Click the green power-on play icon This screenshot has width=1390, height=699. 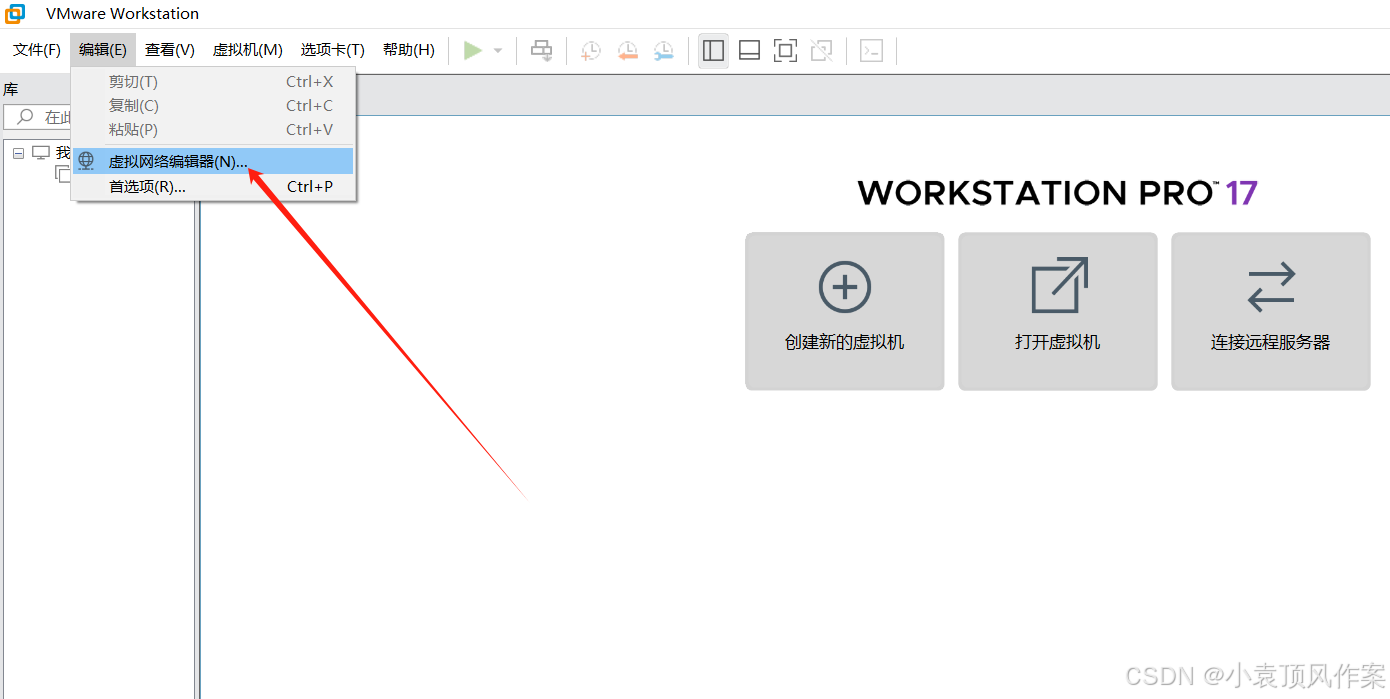[x=473, y=50]
